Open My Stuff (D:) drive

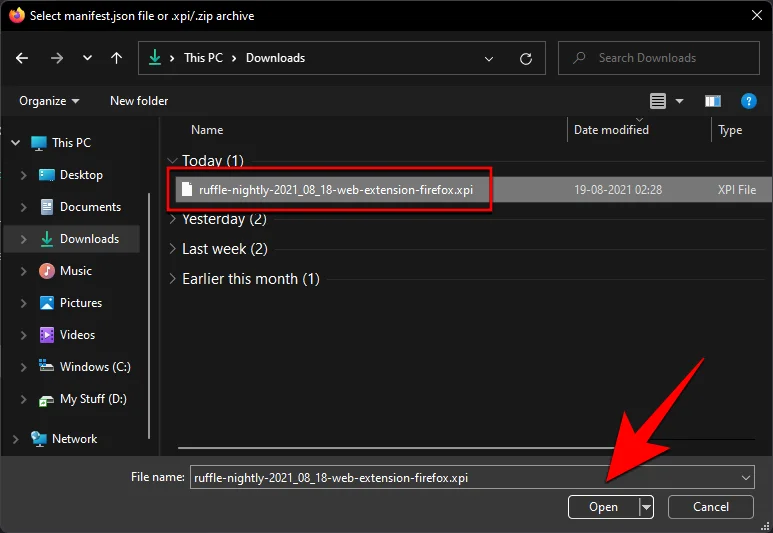(93, 399)
